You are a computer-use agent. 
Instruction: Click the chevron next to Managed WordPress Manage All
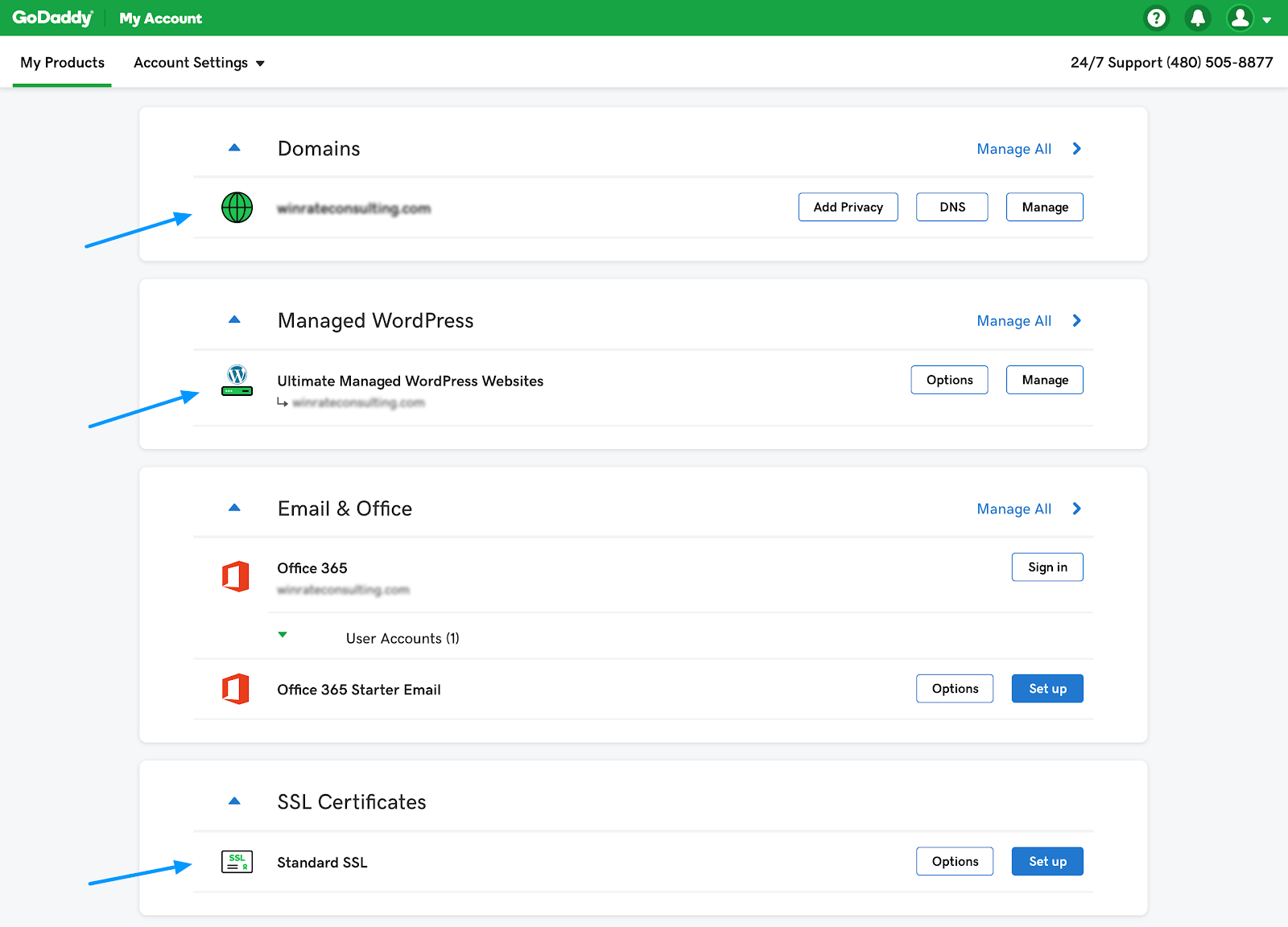(x=1077, y=321)
